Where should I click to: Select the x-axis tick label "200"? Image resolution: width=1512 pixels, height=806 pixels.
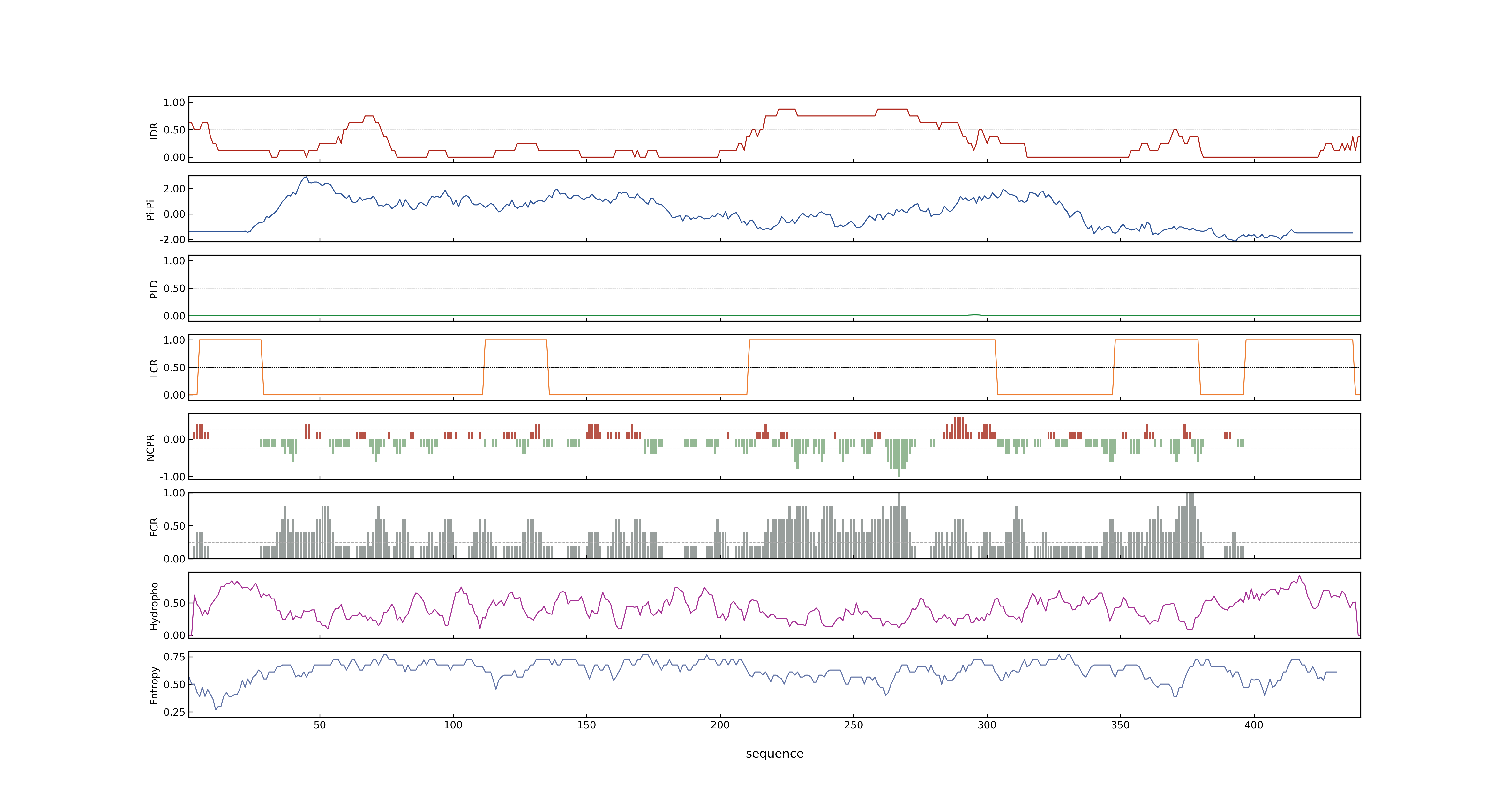(x=720, y=725)
